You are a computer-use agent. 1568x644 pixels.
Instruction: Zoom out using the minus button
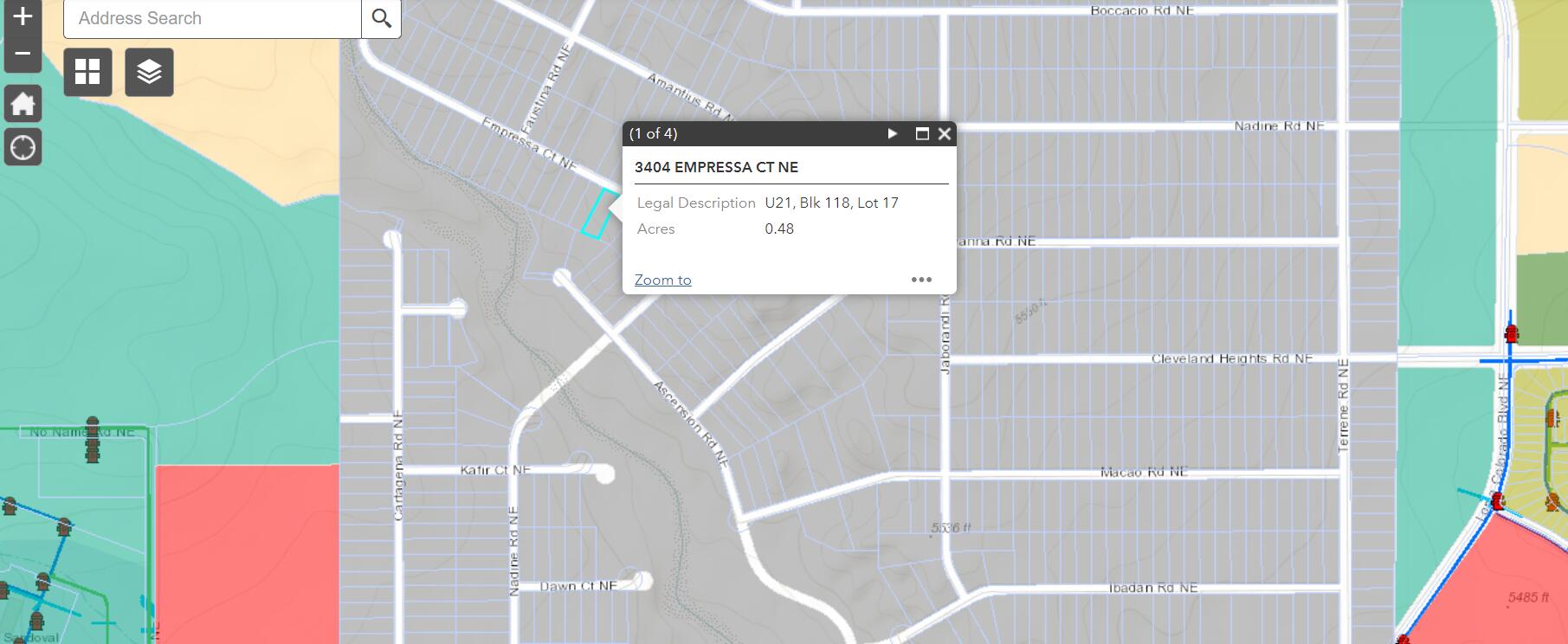click(23, 54)
